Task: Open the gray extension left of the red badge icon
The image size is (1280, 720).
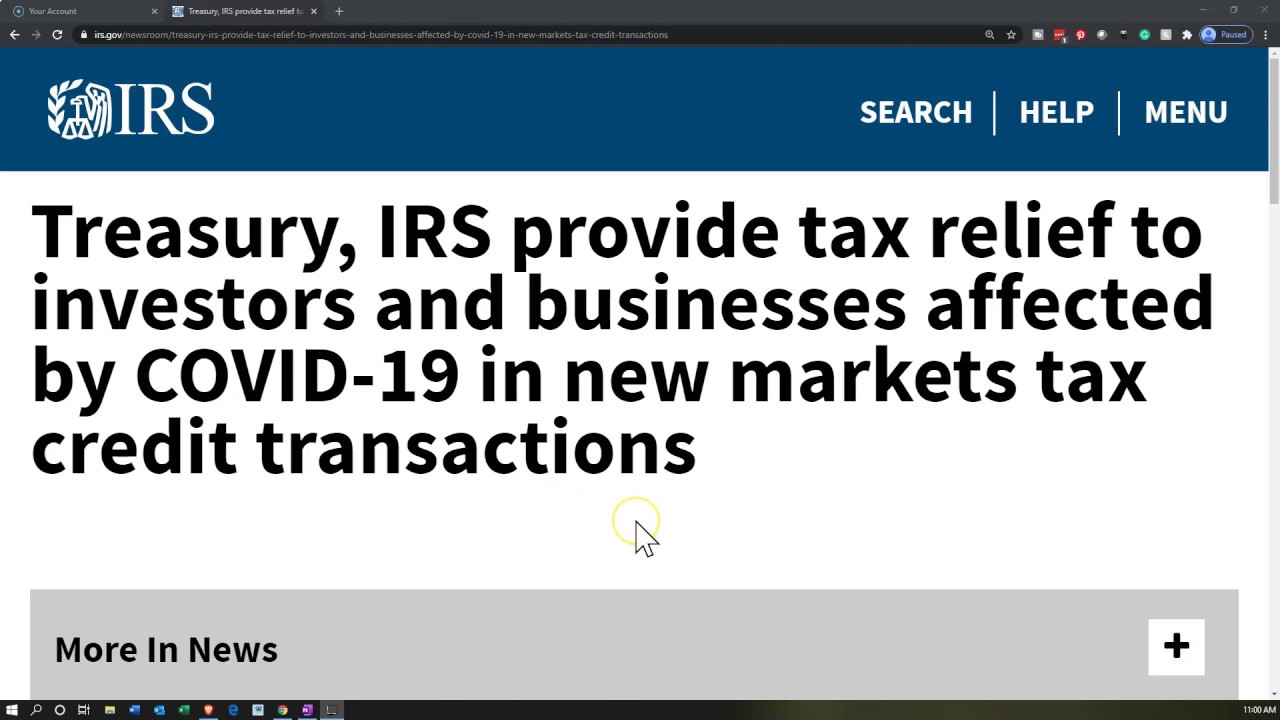Action: tap(1038, 35)
